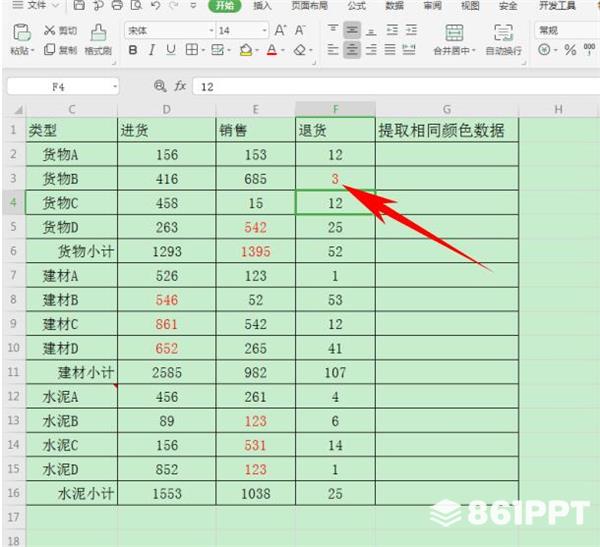The height and width of the screenshot is (547, 600).
Task: Click the formula bar showing 12
Action: coord(396,87)
